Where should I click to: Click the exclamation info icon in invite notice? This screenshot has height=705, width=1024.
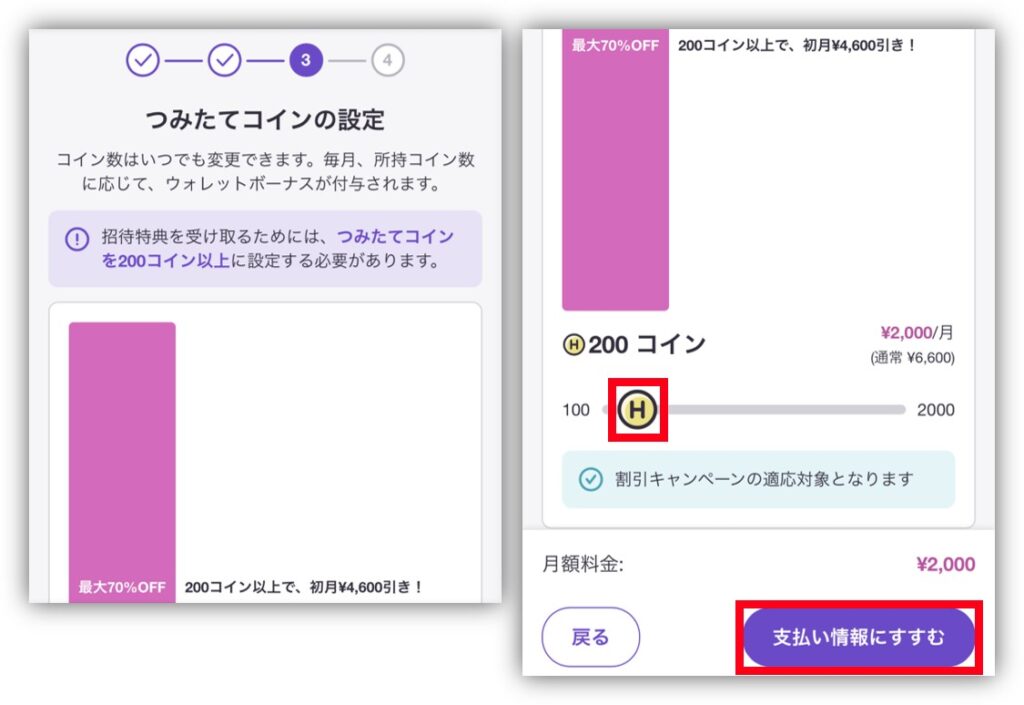77,239
